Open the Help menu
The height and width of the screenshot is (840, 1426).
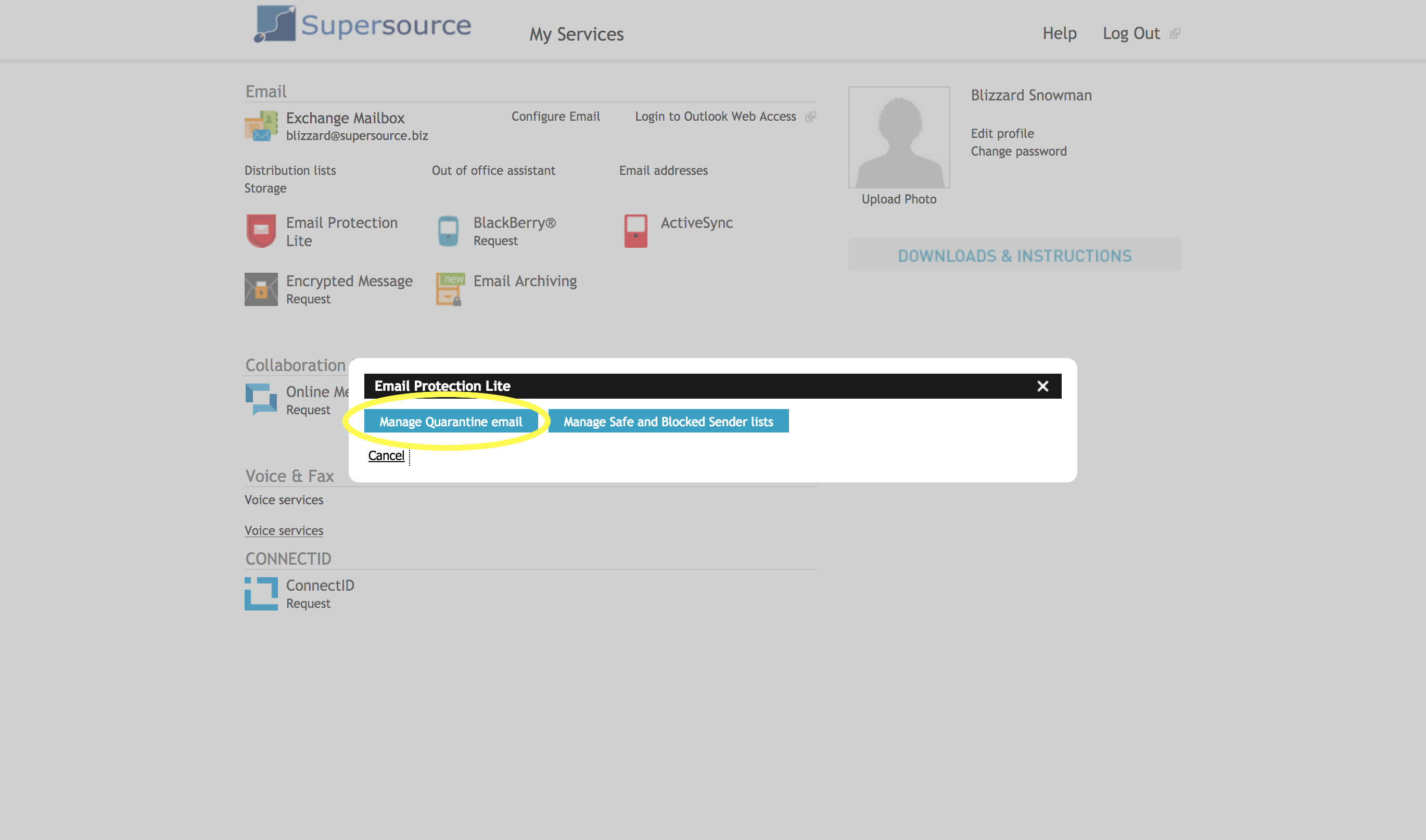pyautogui.click(x=1059, y=33)
